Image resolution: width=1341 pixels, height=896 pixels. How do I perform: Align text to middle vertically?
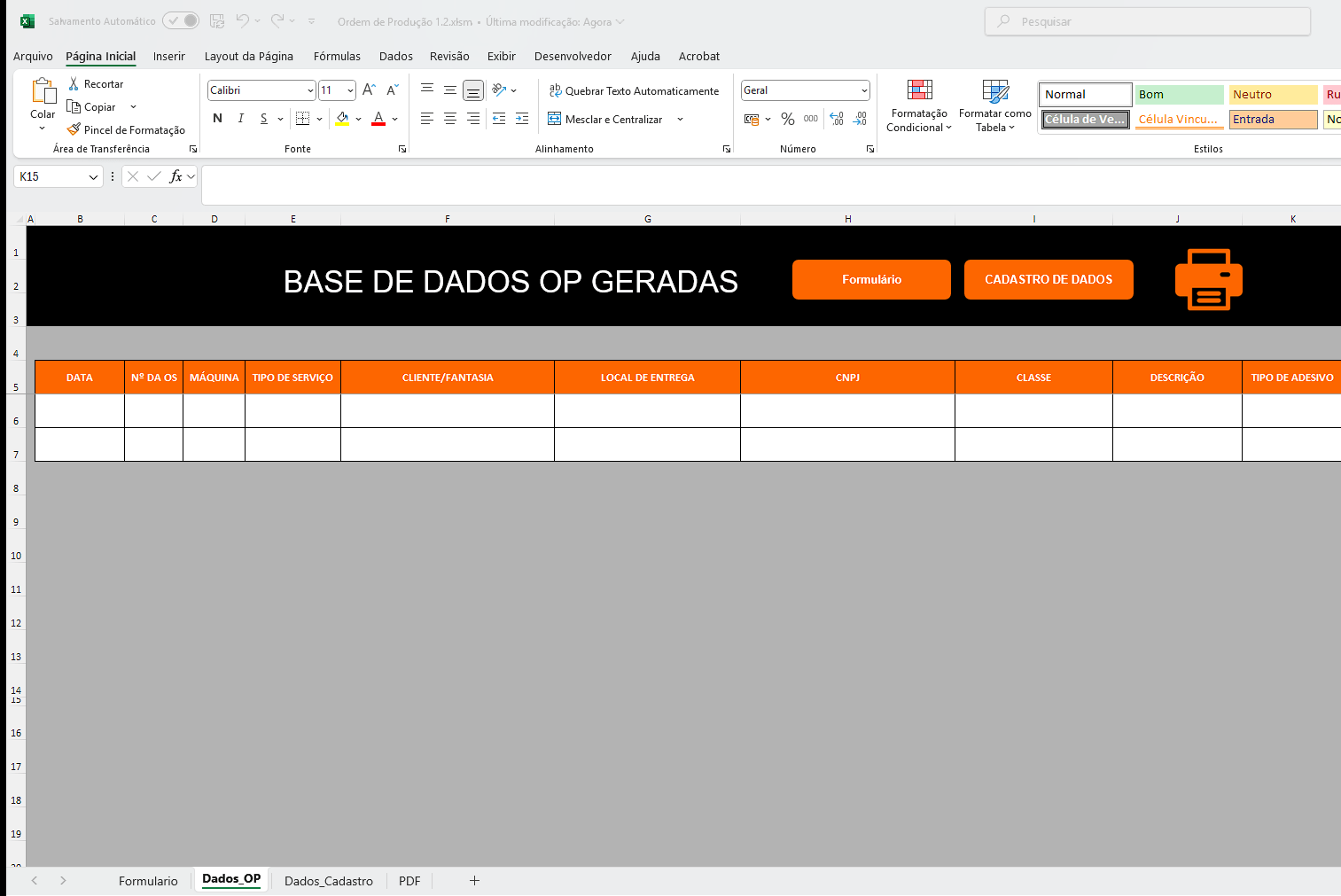[x=450, y=90]
